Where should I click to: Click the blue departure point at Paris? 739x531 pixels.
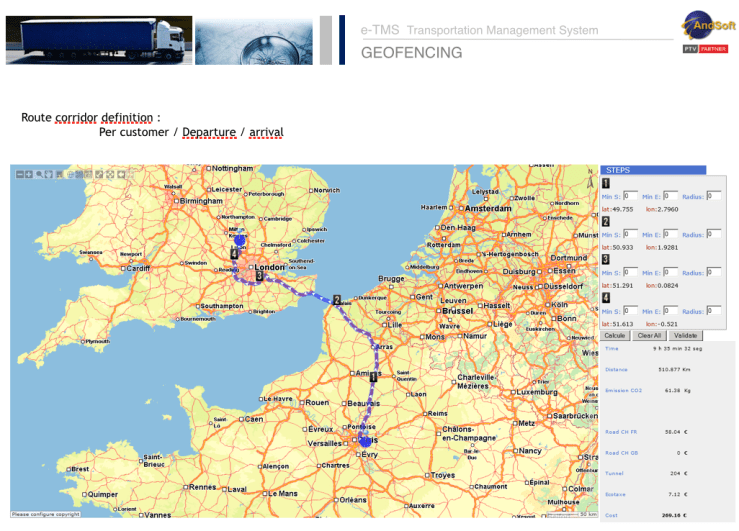366,441
